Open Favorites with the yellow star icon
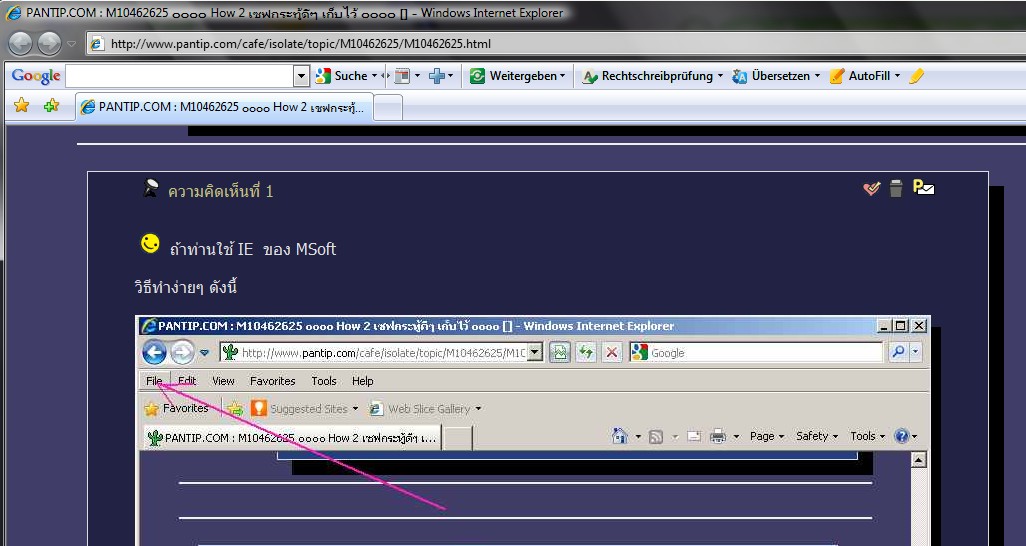 click(22, 105)
